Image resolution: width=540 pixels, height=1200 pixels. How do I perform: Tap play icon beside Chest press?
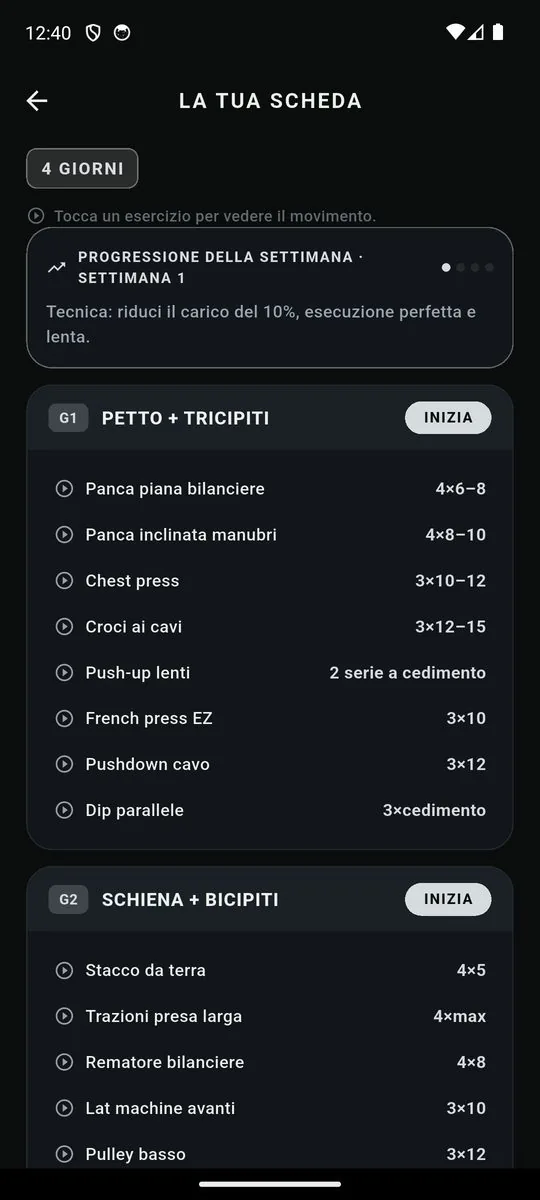click(64, 581)
